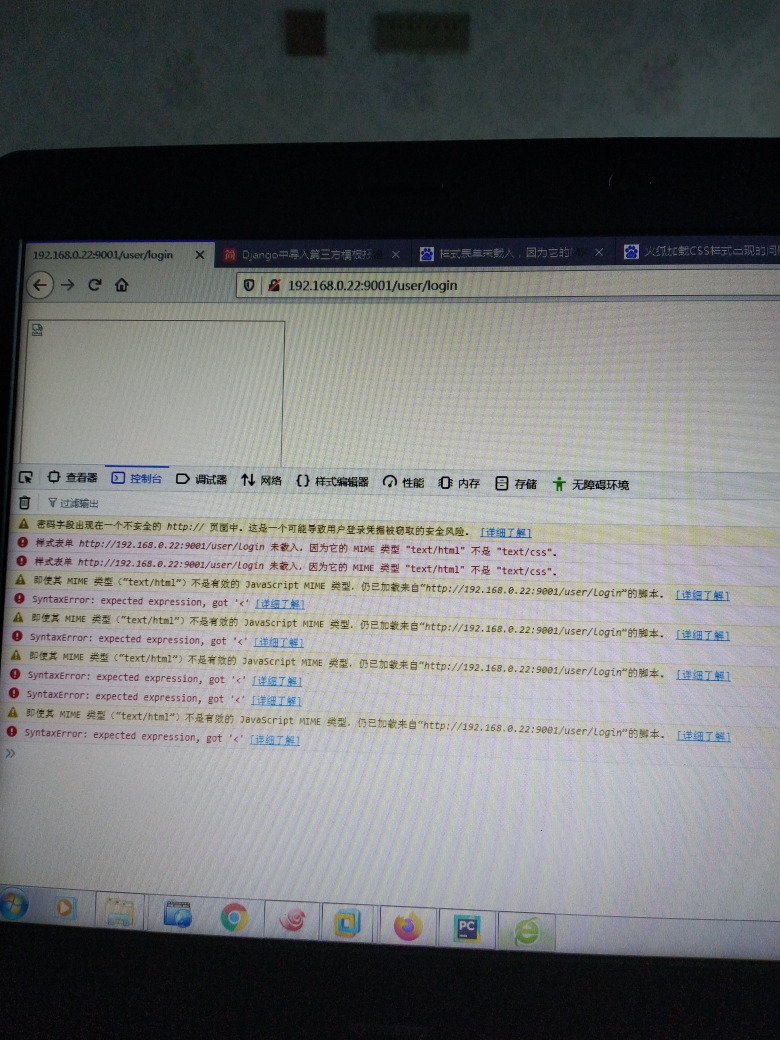This screenshot has width=780, height=1040.
Task: Click the console command prompt chevrons
Action: (10, 753)
